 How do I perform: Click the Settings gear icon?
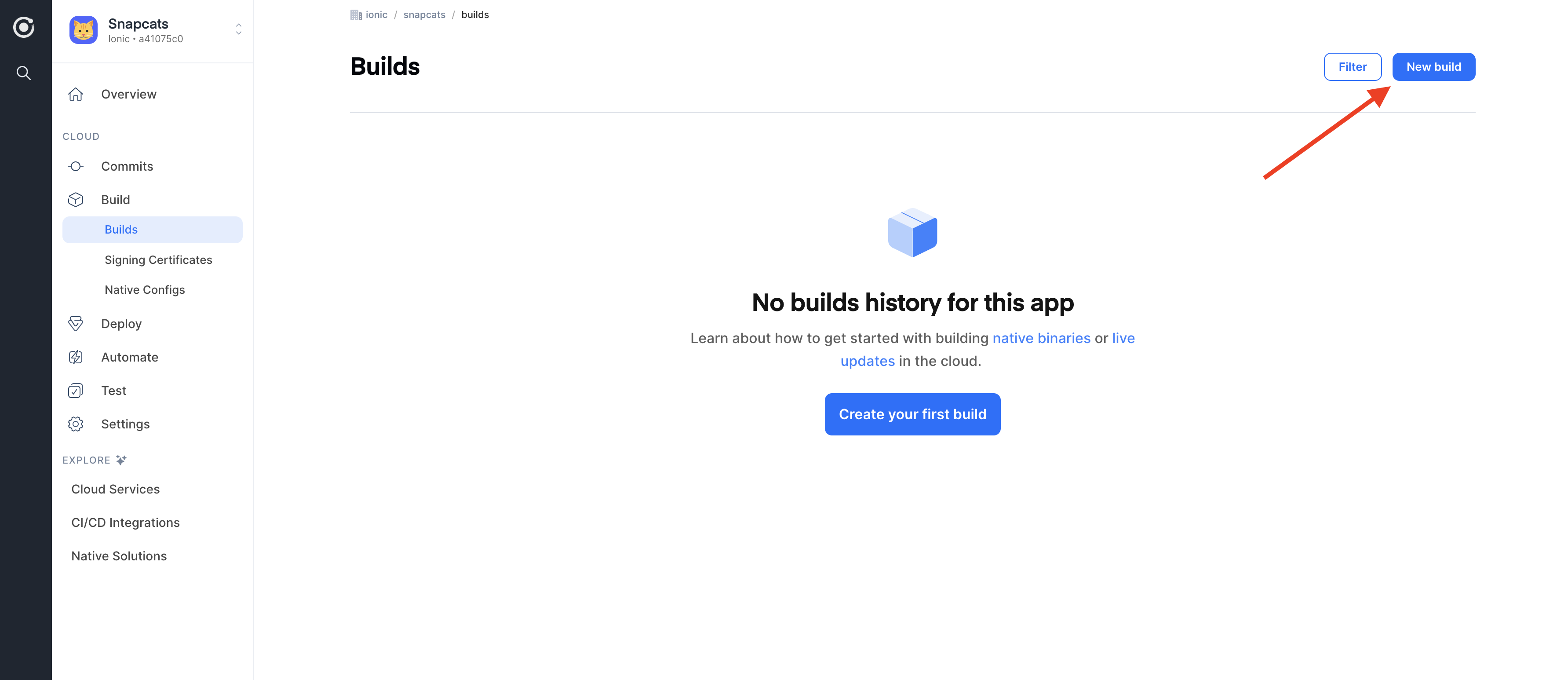(x=76, y=424)
